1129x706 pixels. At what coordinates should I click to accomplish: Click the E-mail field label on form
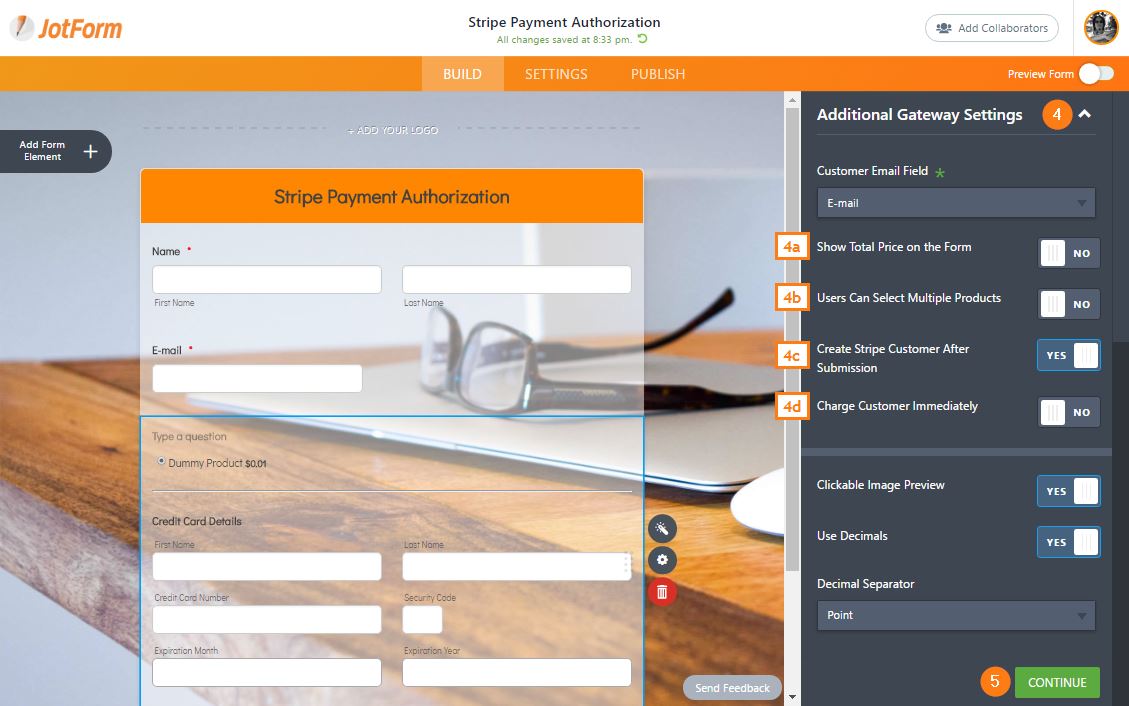pos(166,350)
